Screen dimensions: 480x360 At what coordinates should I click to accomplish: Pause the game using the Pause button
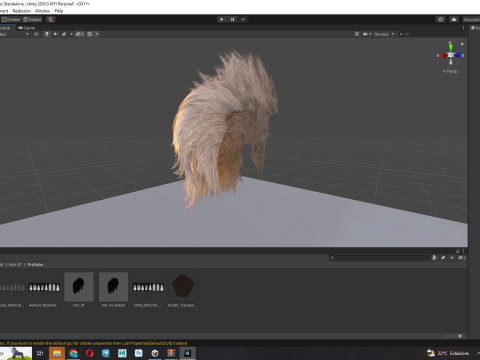point(232,19)
